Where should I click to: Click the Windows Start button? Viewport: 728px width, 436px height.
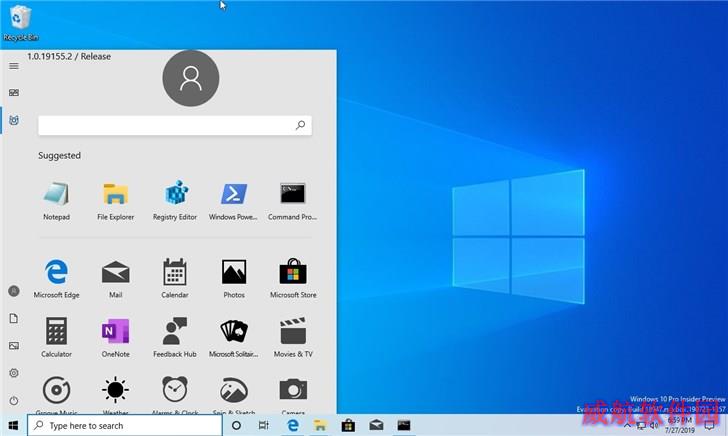(13, 425)
